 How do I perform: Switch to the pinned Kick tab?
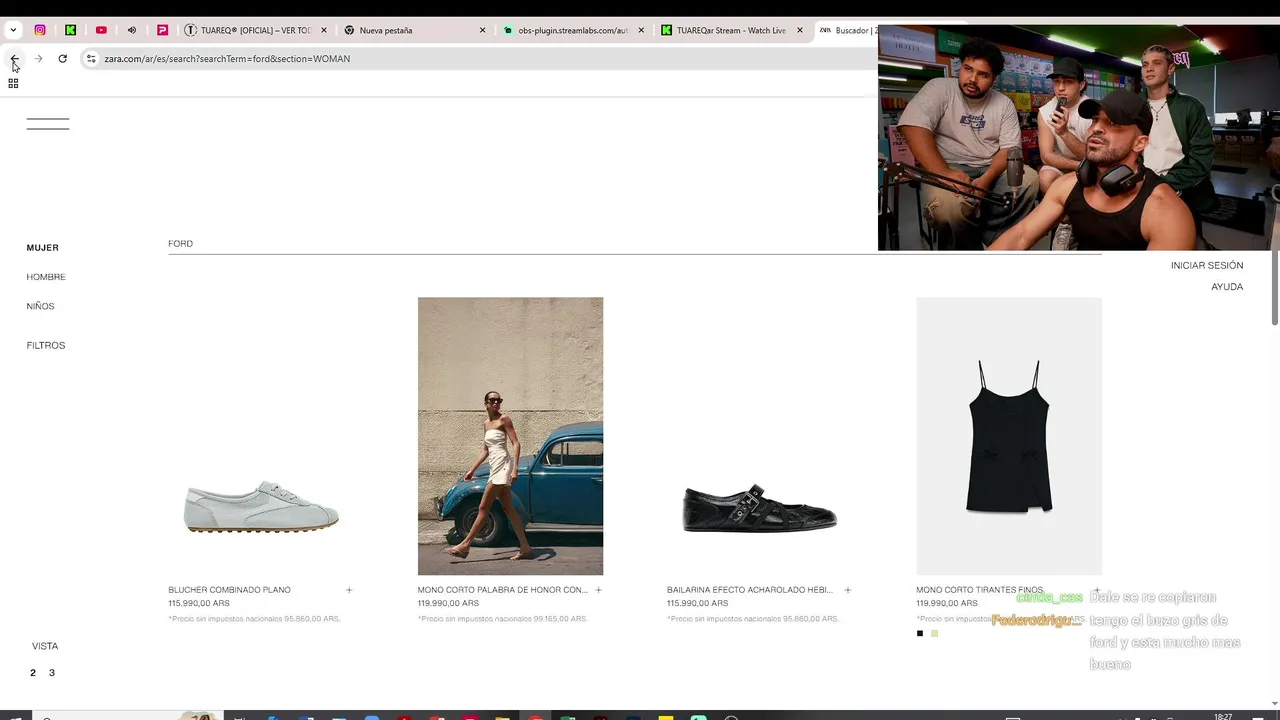point(70,30)
